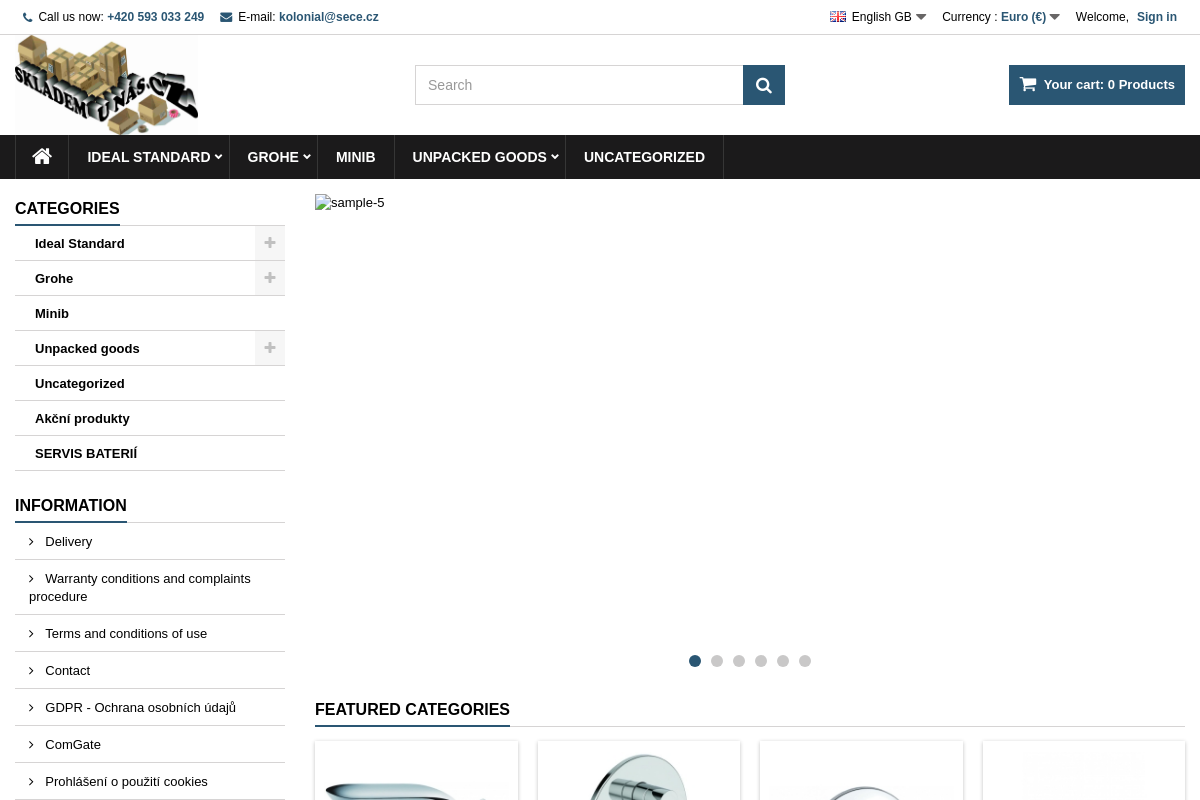
Task: Expand Grohe category with plus icon
Action: pyautogui.click(x=270, y=278)
